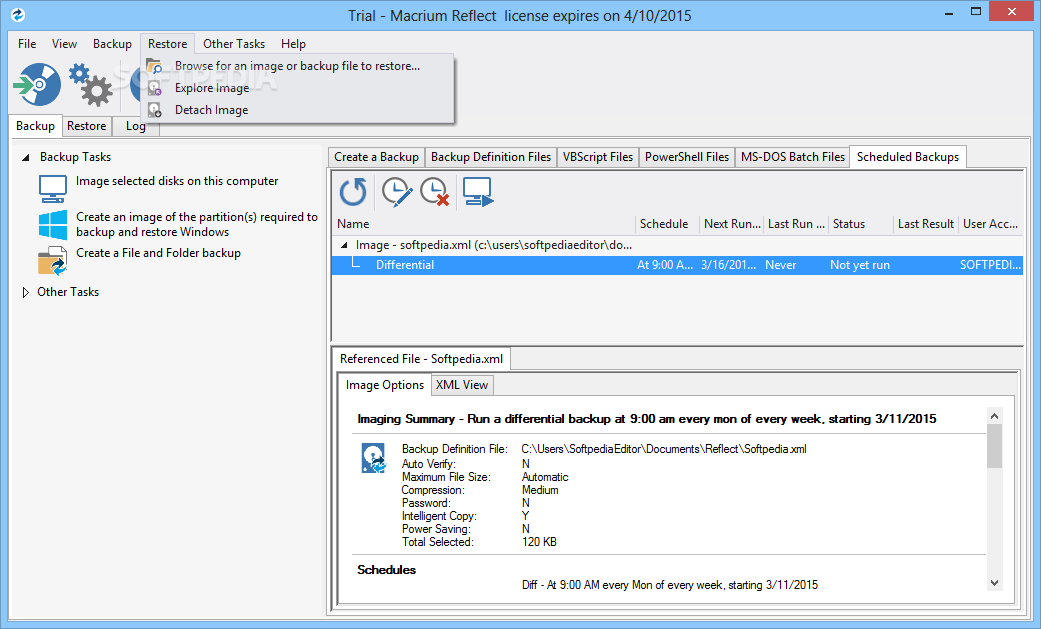Open the Create a Backup tab
The width and height of the screenshot is (1041, 629).
376,157
